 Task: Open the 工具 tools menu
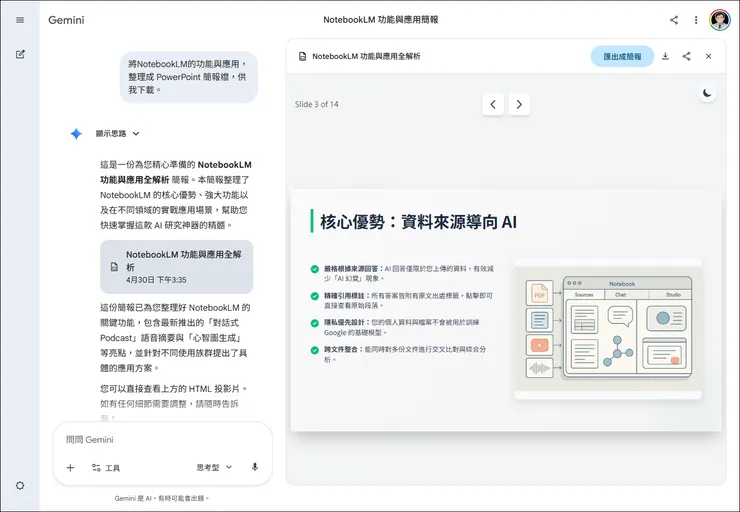click(106, 468)
